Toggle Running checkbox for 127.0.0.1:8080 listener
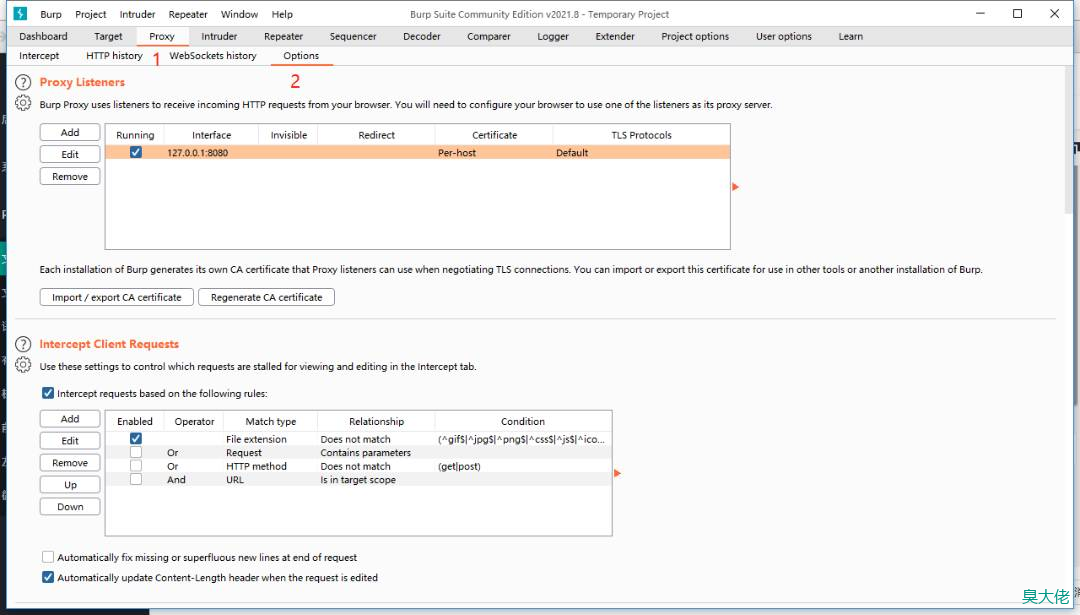 (136, 152)
